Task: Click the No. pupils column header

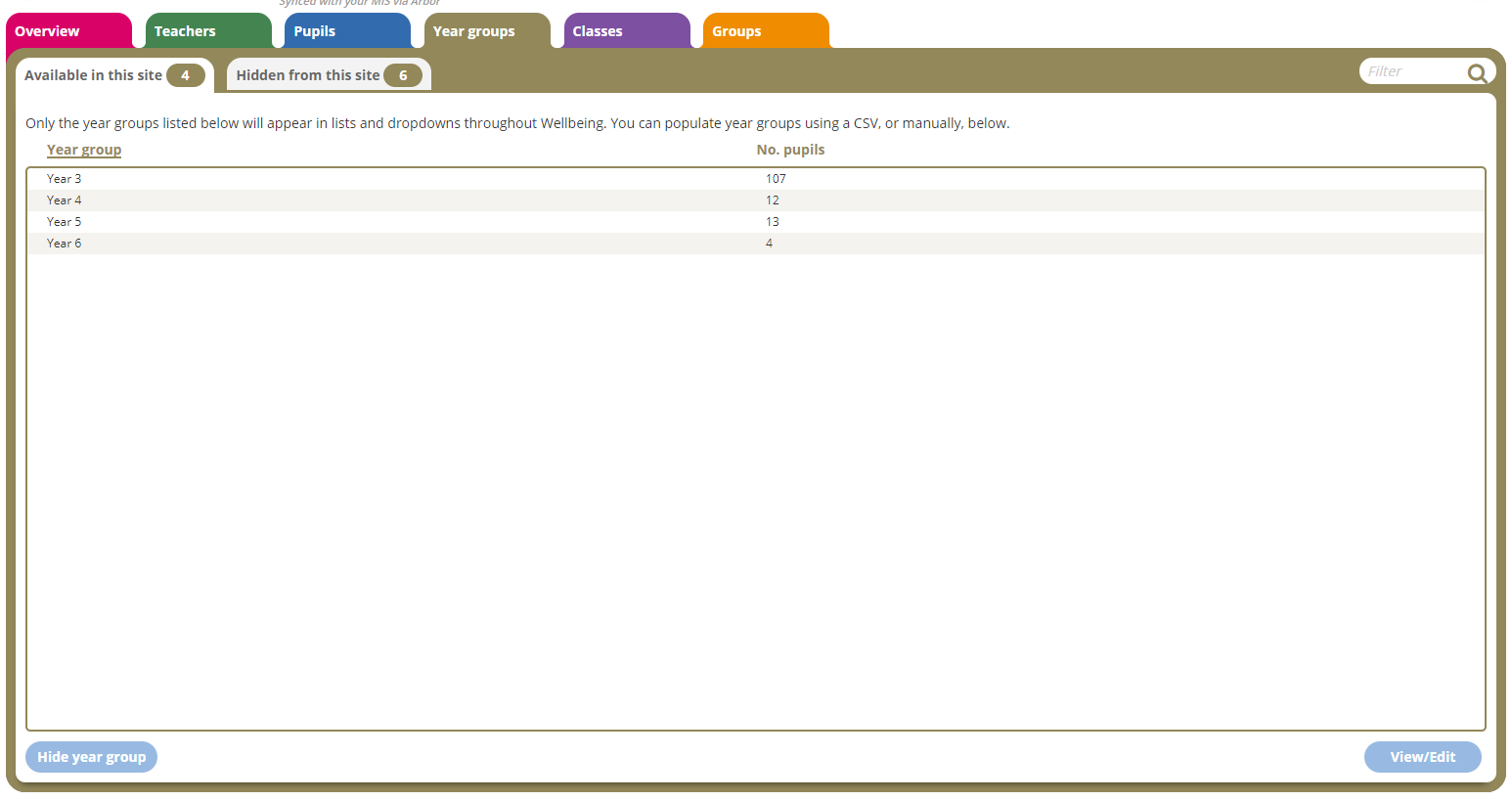Action: [x=790, y=149]
